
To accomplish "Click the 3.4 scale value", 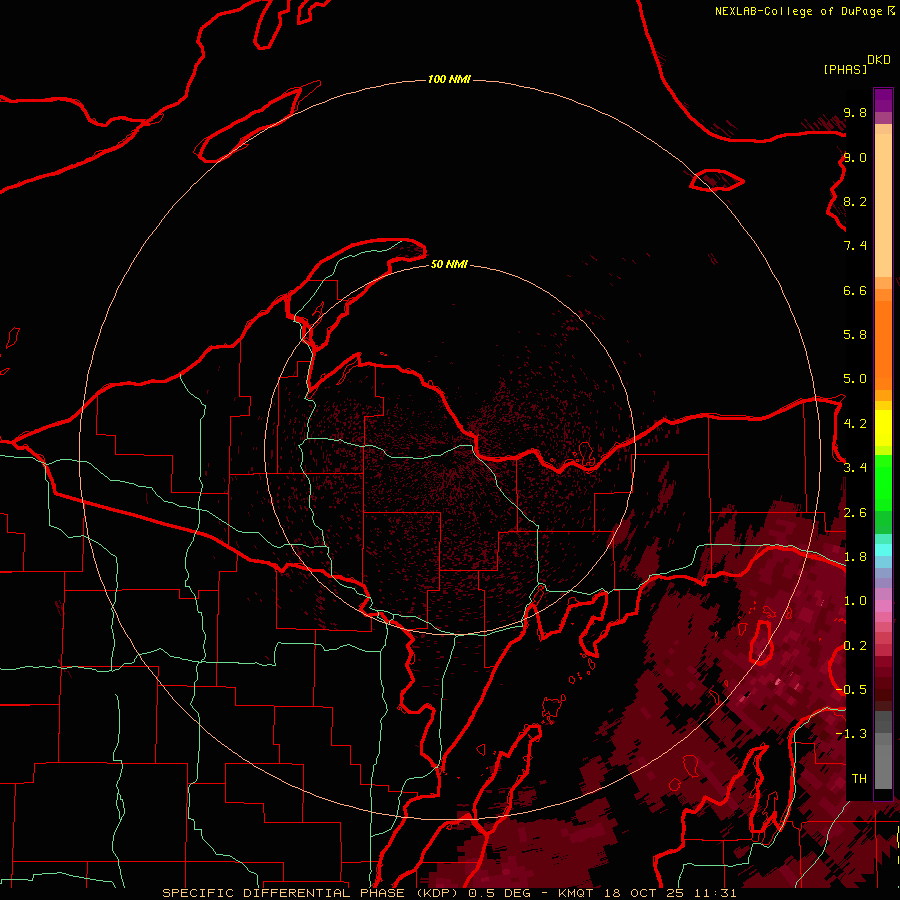I will click(x=855, y=468).
